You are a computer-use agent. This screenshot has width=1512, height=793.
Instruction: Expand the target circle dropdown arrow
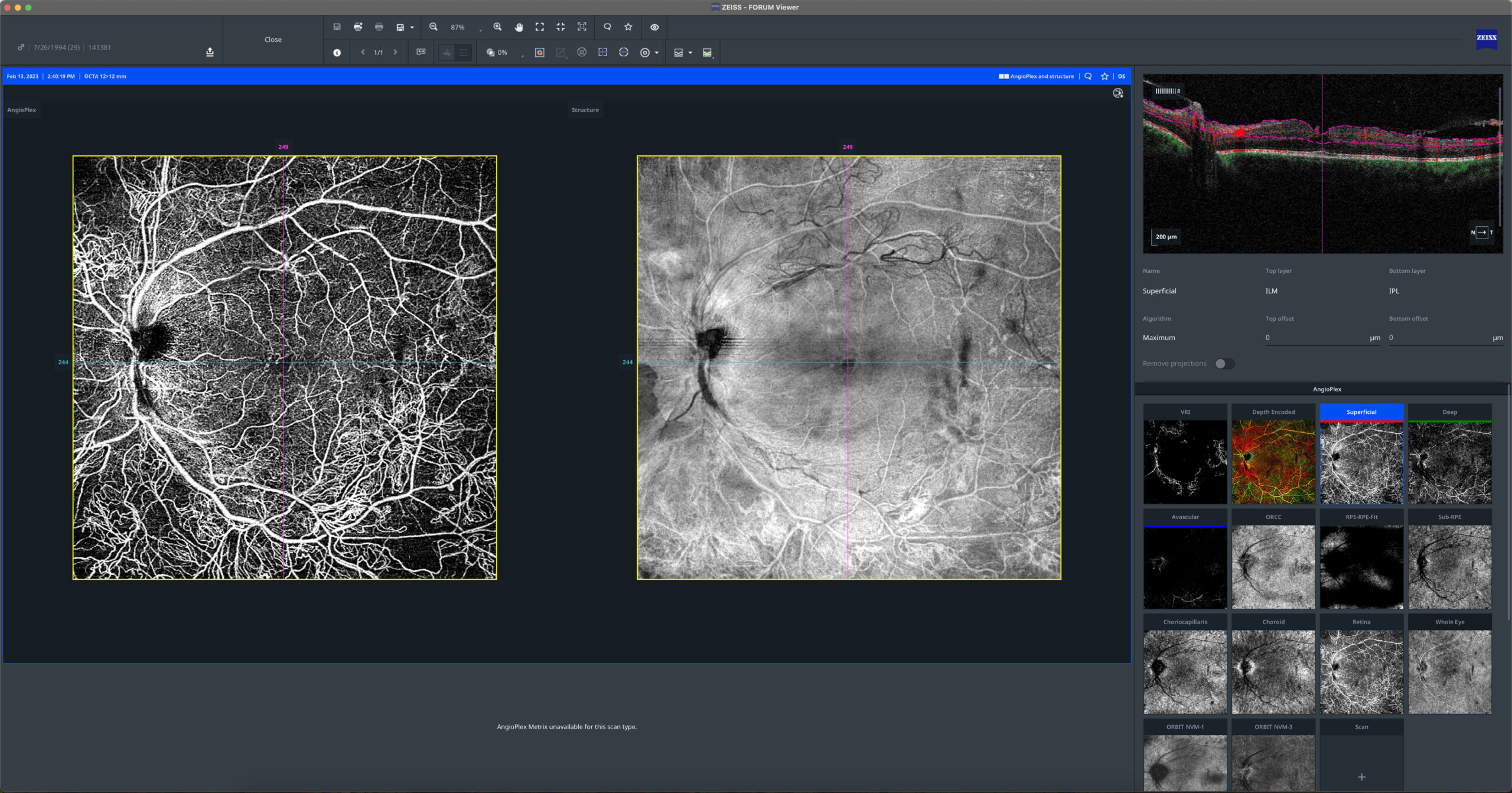tap(657, 53)
